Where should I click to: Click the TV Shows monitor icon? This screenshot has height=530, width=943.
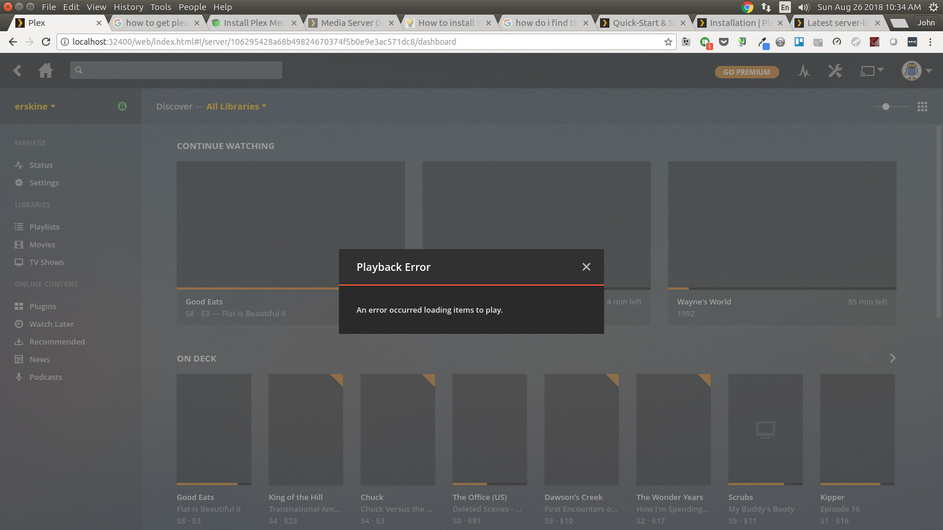[19, 262]
